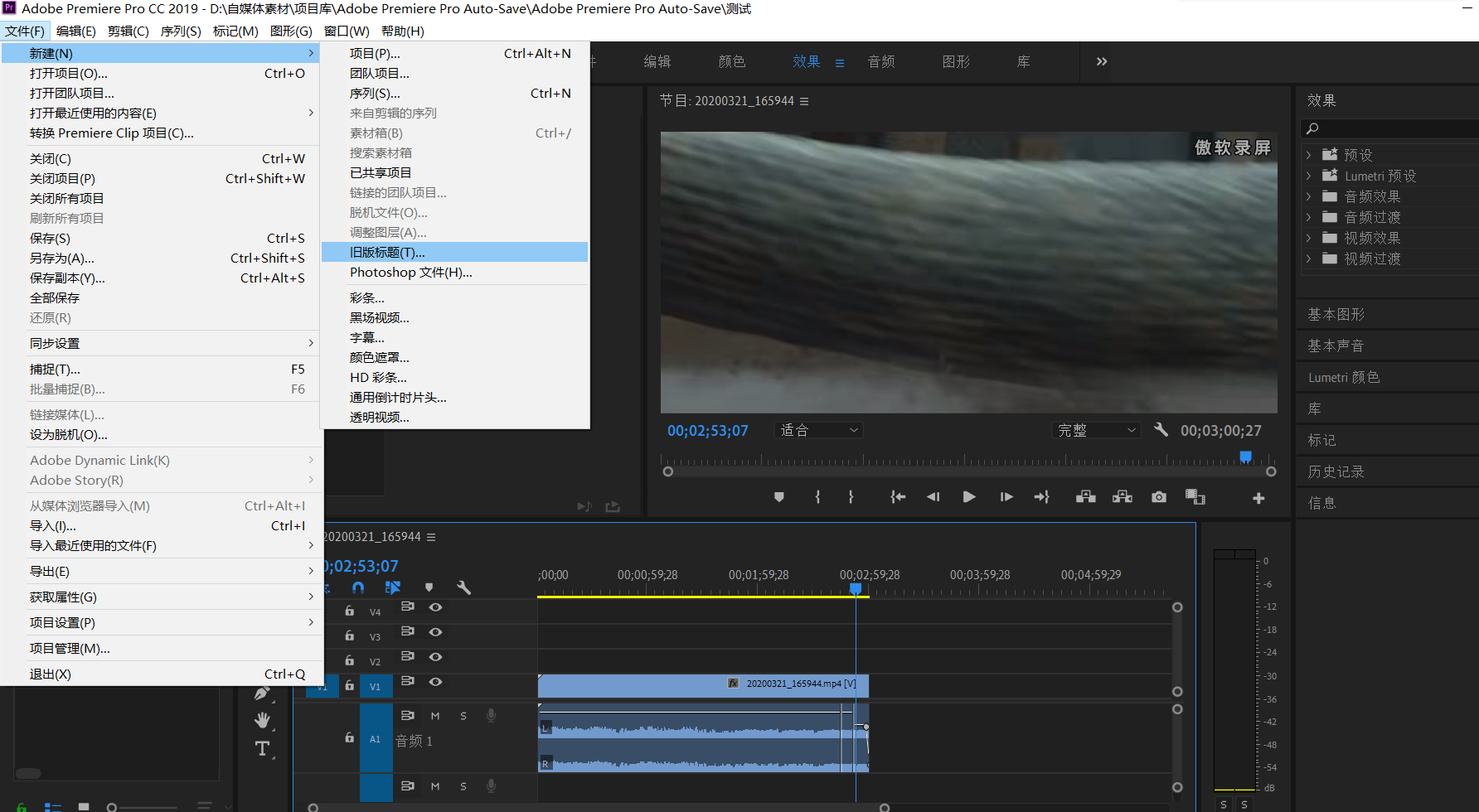
Task: Open the 完整 playback resolution dropdown
Action: (x=1096, y=430)
